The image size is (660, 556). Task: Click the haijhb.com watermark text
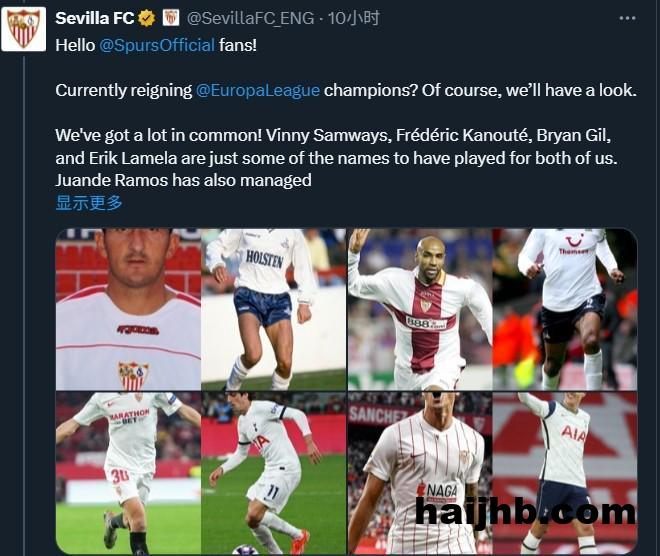(525, 513)
